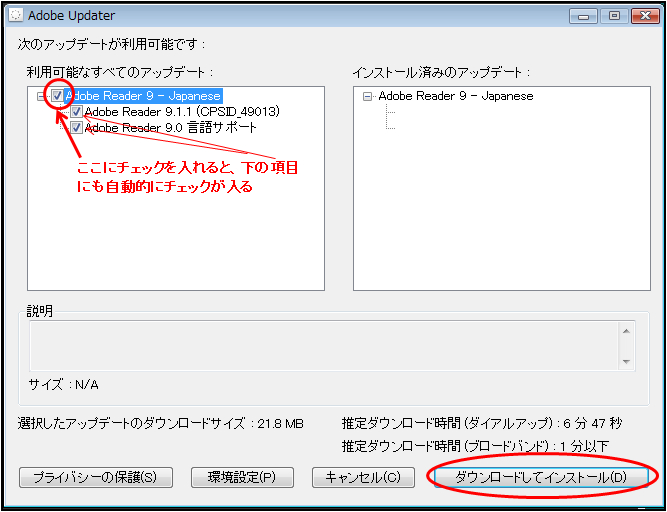Click ダウンロードしてインストール(D) button
Screen dimensions: 667x512
pyautogui.click(x=540, y=478)
